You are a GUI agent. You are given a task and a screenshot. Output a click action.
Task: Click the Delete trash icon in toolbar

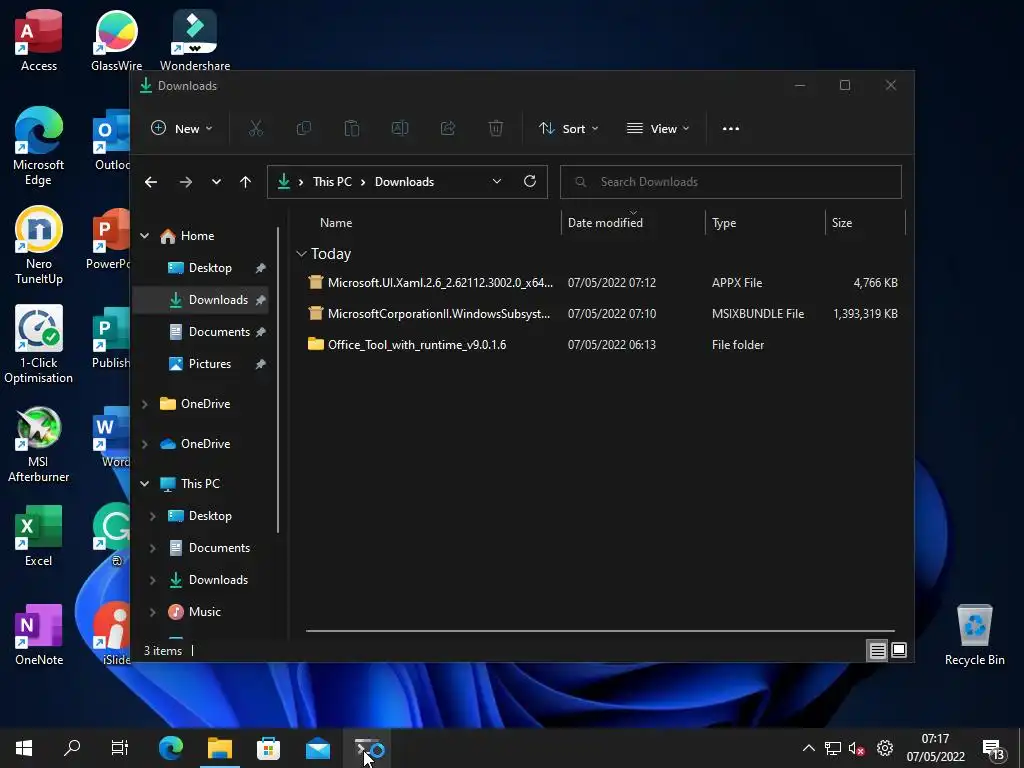(496, 129)
